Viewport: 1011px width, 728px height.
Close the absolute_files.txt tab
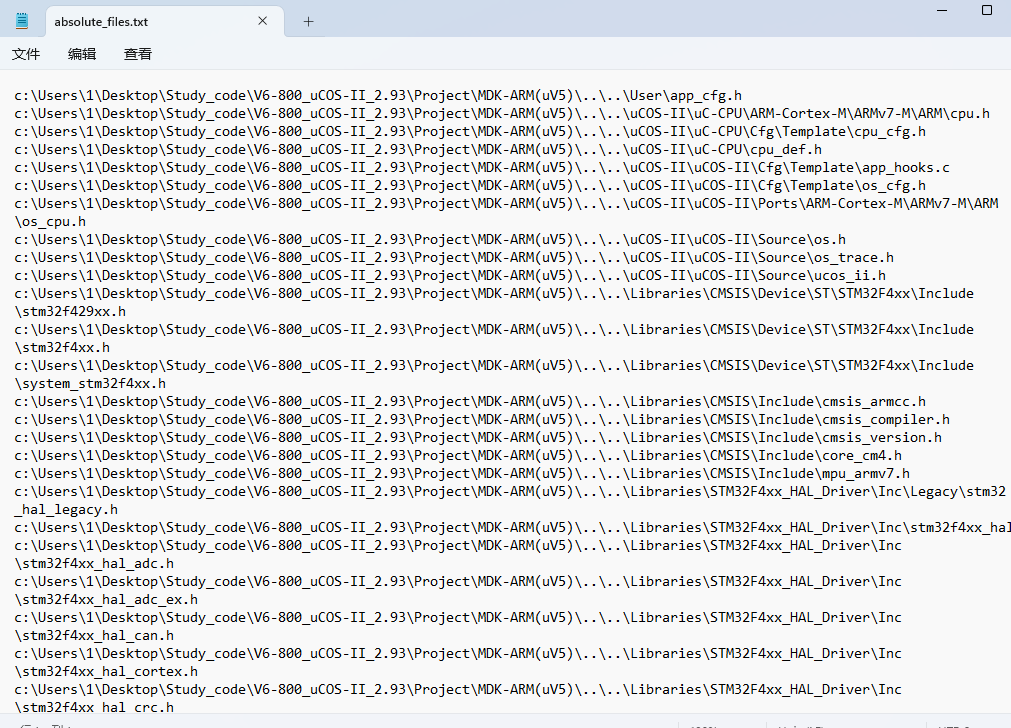pos(262,21)
